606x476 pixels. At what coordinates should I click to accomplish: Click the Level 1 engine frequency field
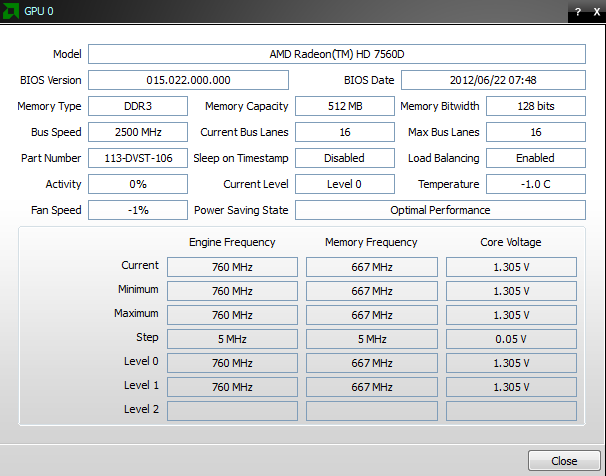pos(232,387)
